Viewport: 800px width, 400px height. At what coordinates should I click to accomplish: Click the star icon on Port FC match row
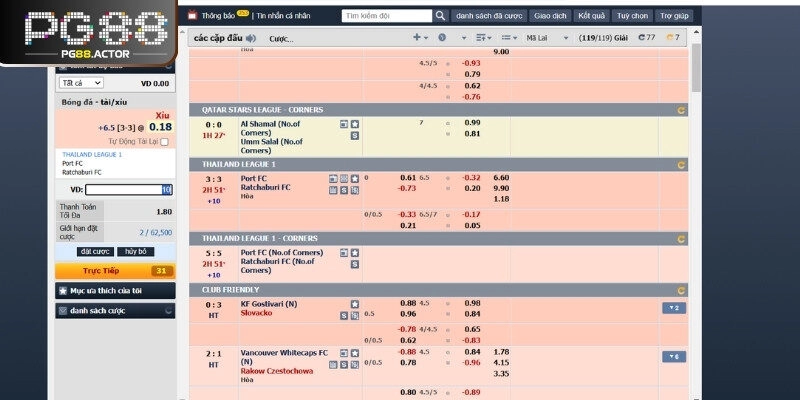coord(354,178)
